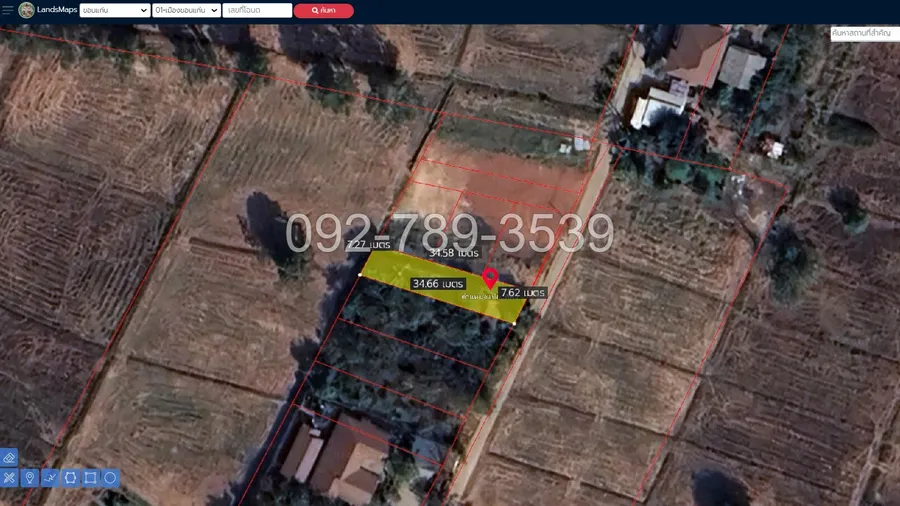900x506 pixels.
Task: Open the hamburger menu at top left
Action: [x=8, y=10]
